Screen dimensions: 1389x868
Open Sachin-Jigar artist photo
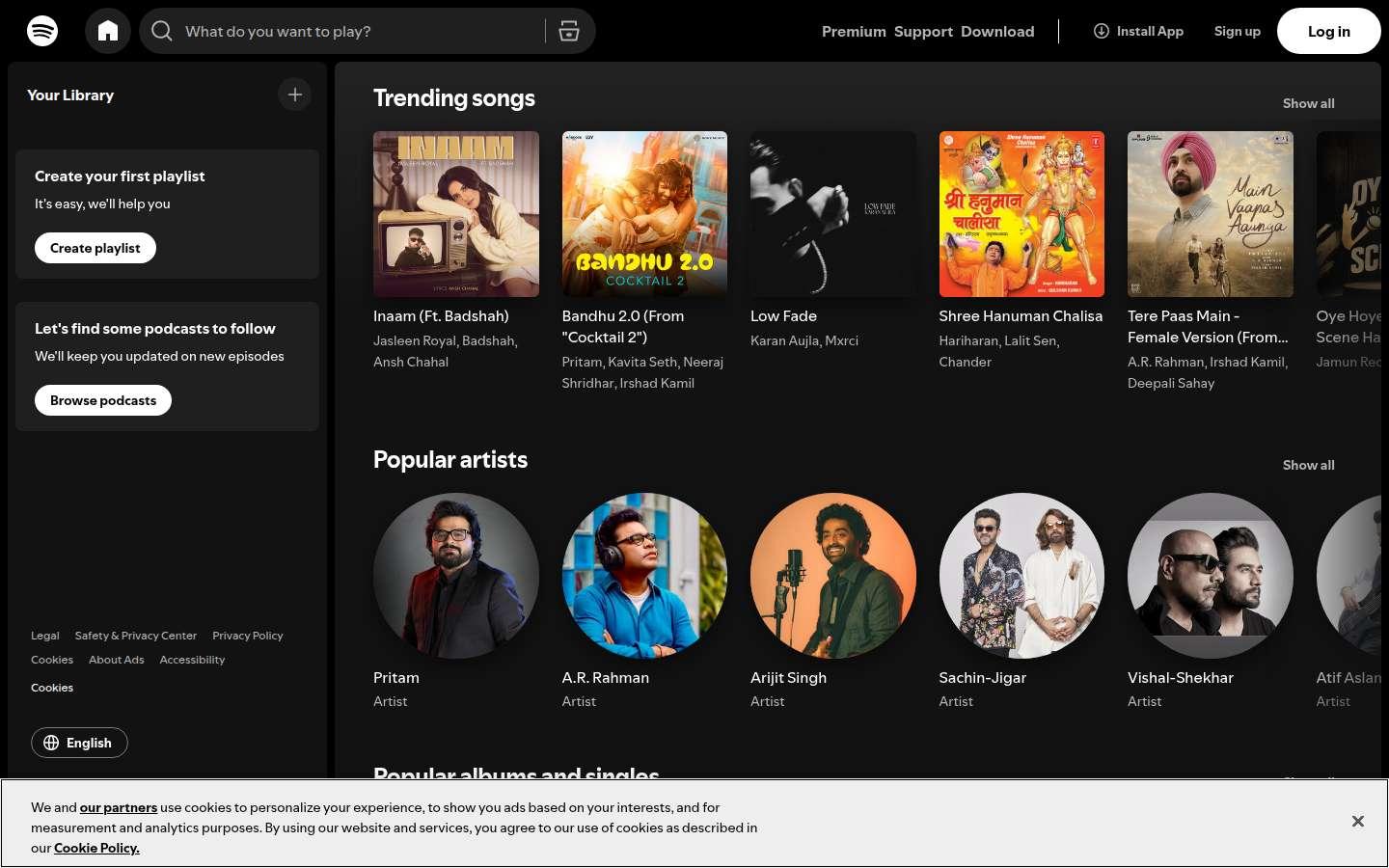[1021, 576]
